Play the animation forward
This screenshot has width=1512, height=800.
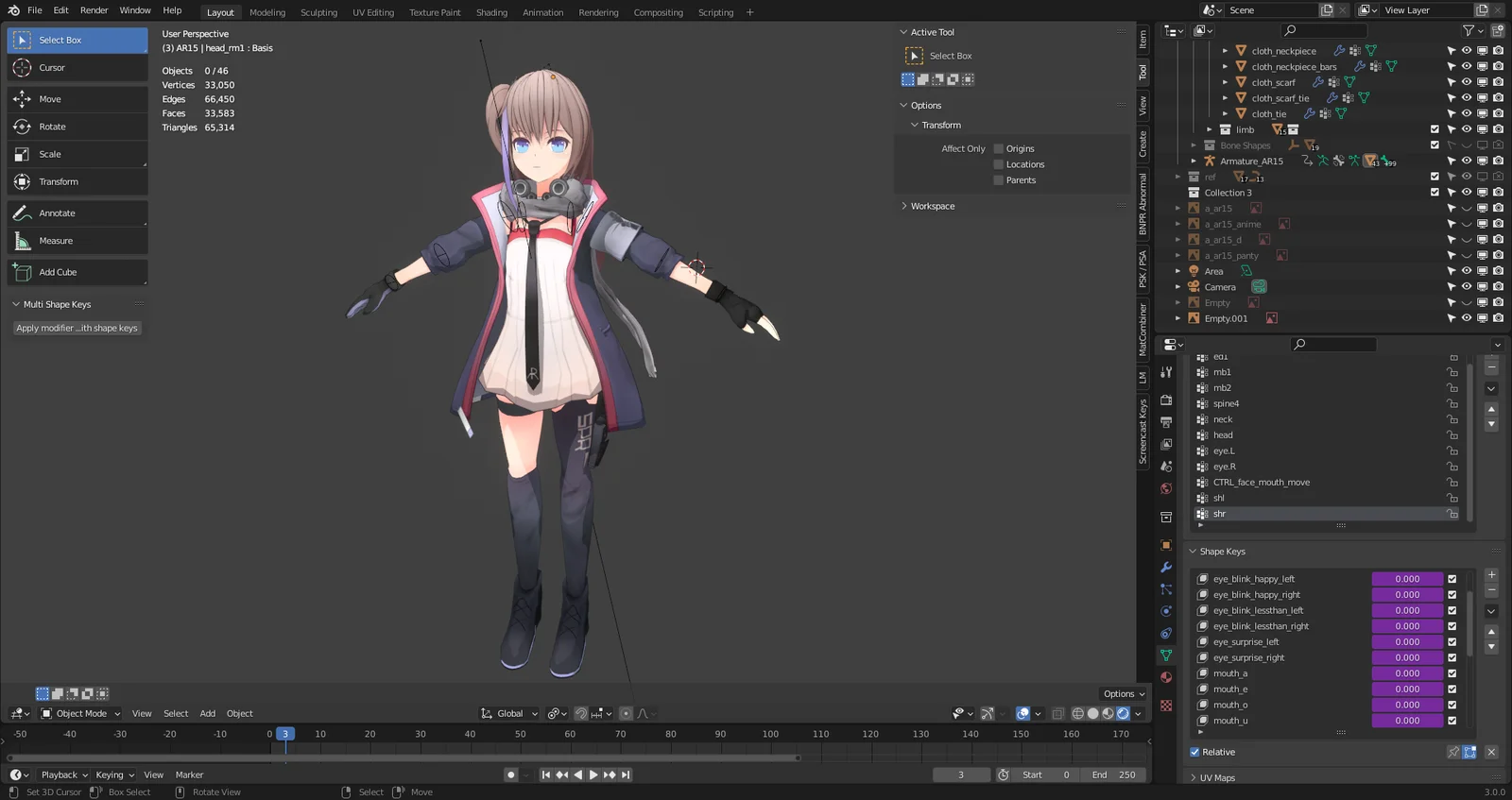coord(593,774)
